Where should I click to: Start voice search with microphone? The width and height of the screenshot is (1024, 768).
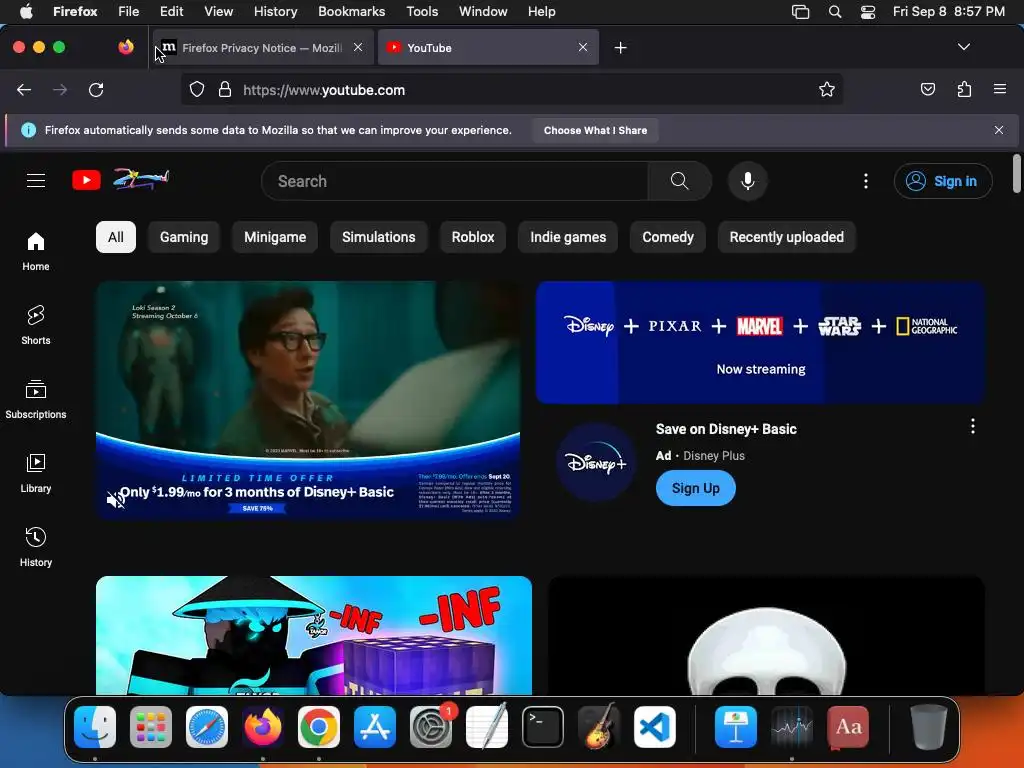pyautogui.click(x=748, y=181)
